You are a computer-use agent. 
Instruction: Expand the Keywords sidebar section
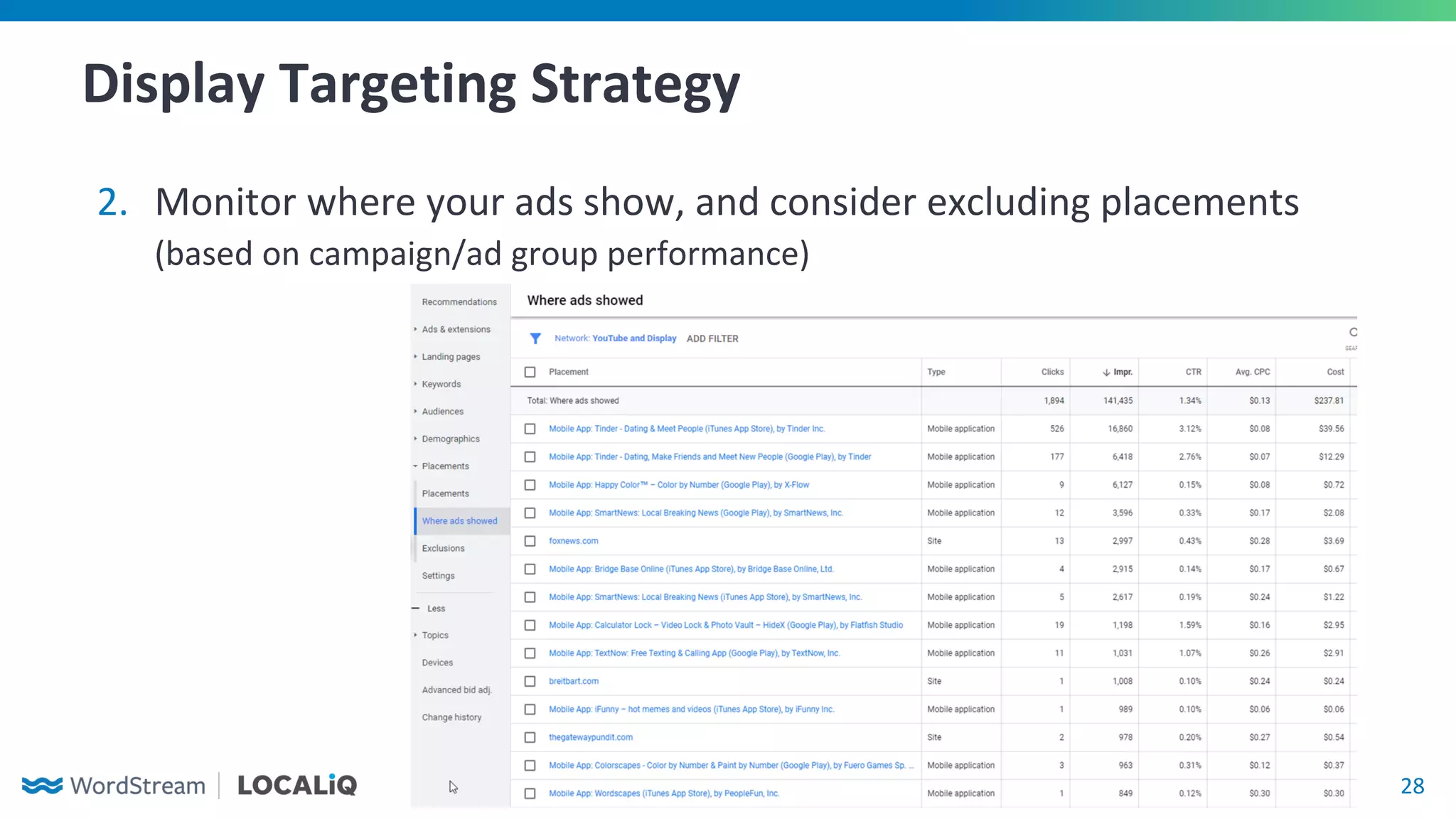[416, 384]
